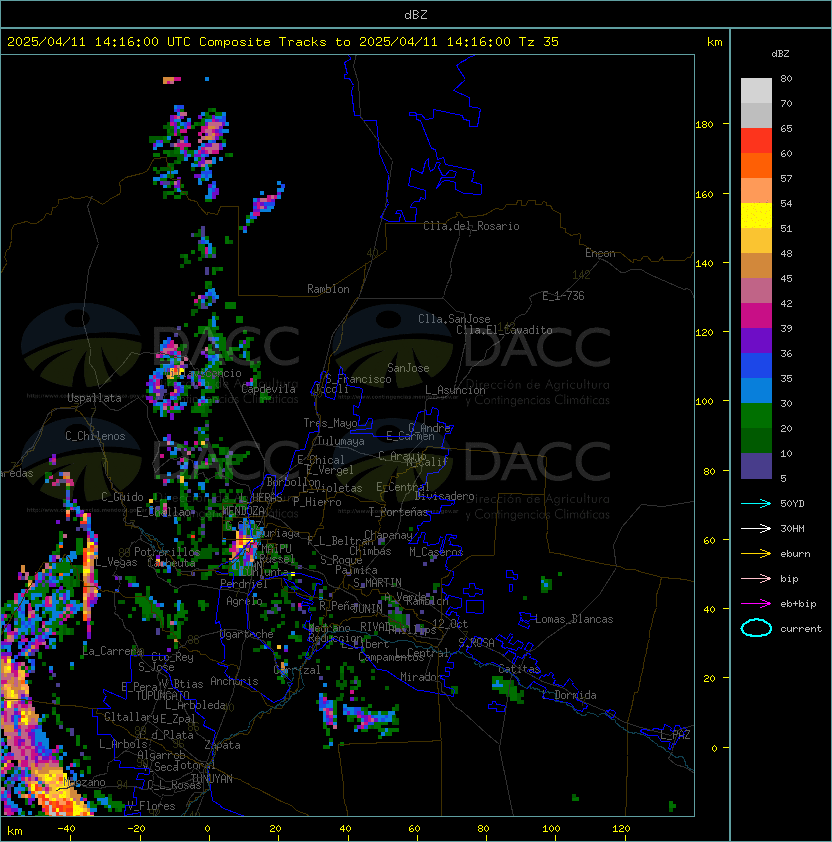Click the Clla.del_Rosario label

(x=471, y=226)
